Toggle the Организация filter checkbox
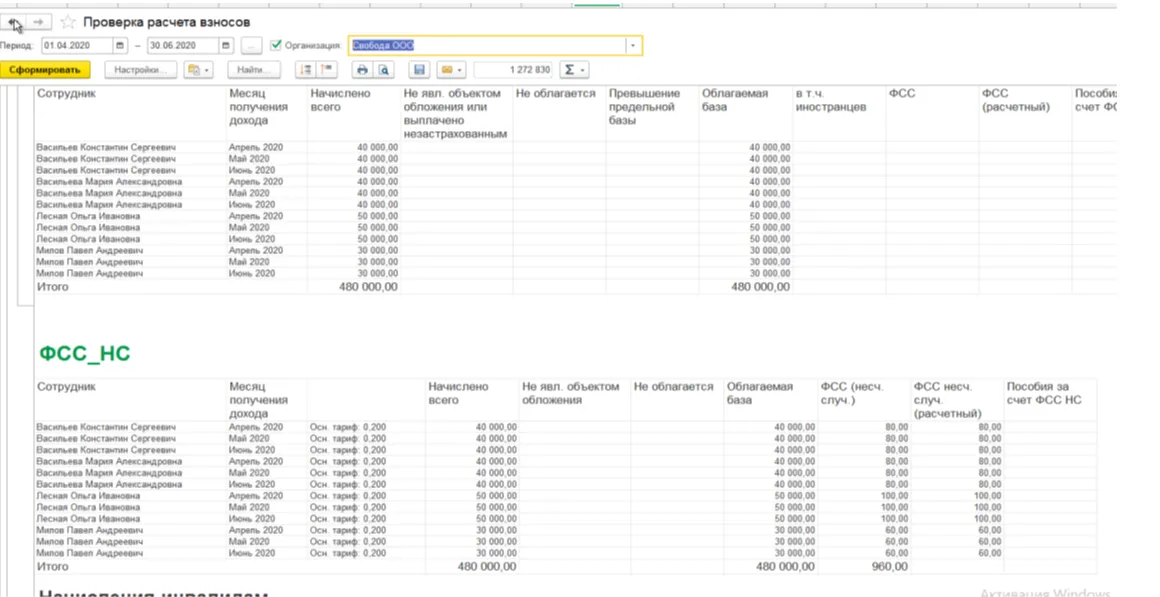 (276, 45)
